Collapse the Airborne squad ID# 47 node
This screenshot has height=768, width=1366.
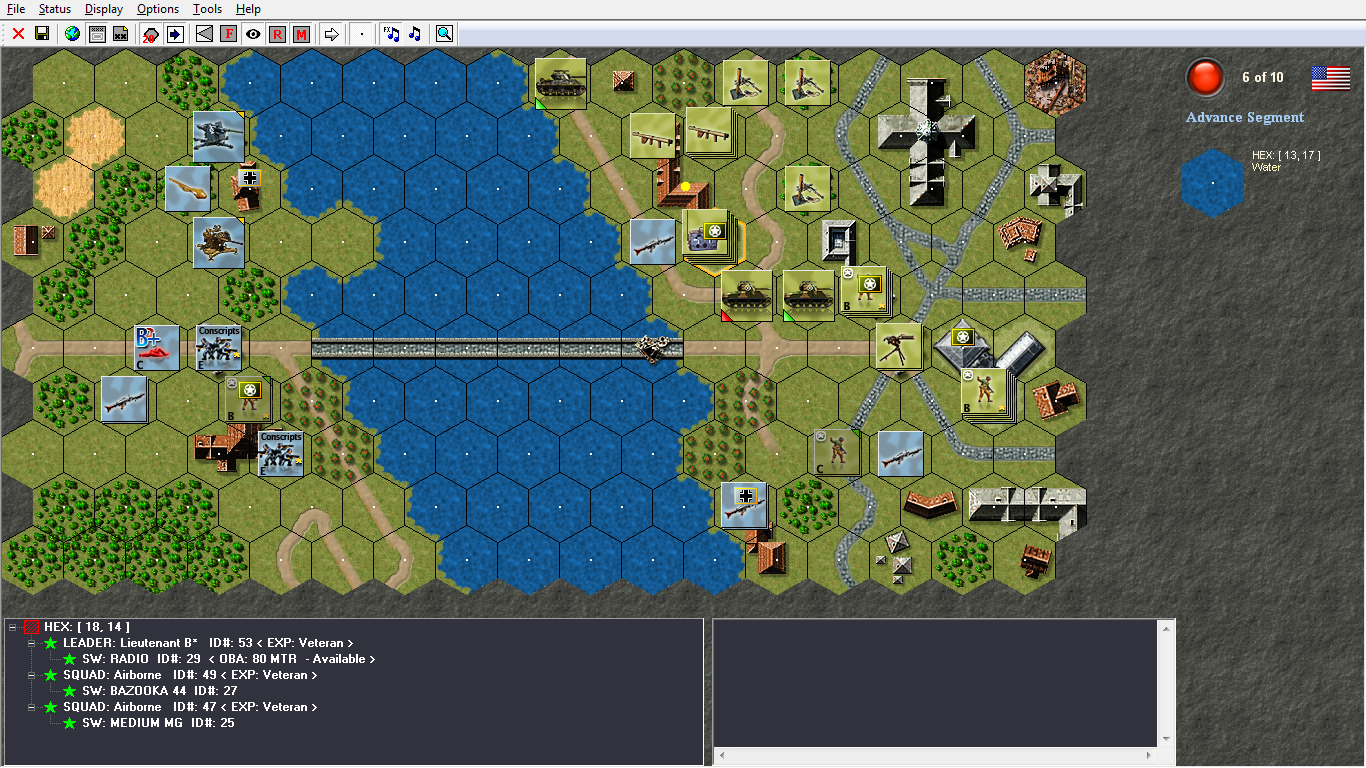pos(31,707)
